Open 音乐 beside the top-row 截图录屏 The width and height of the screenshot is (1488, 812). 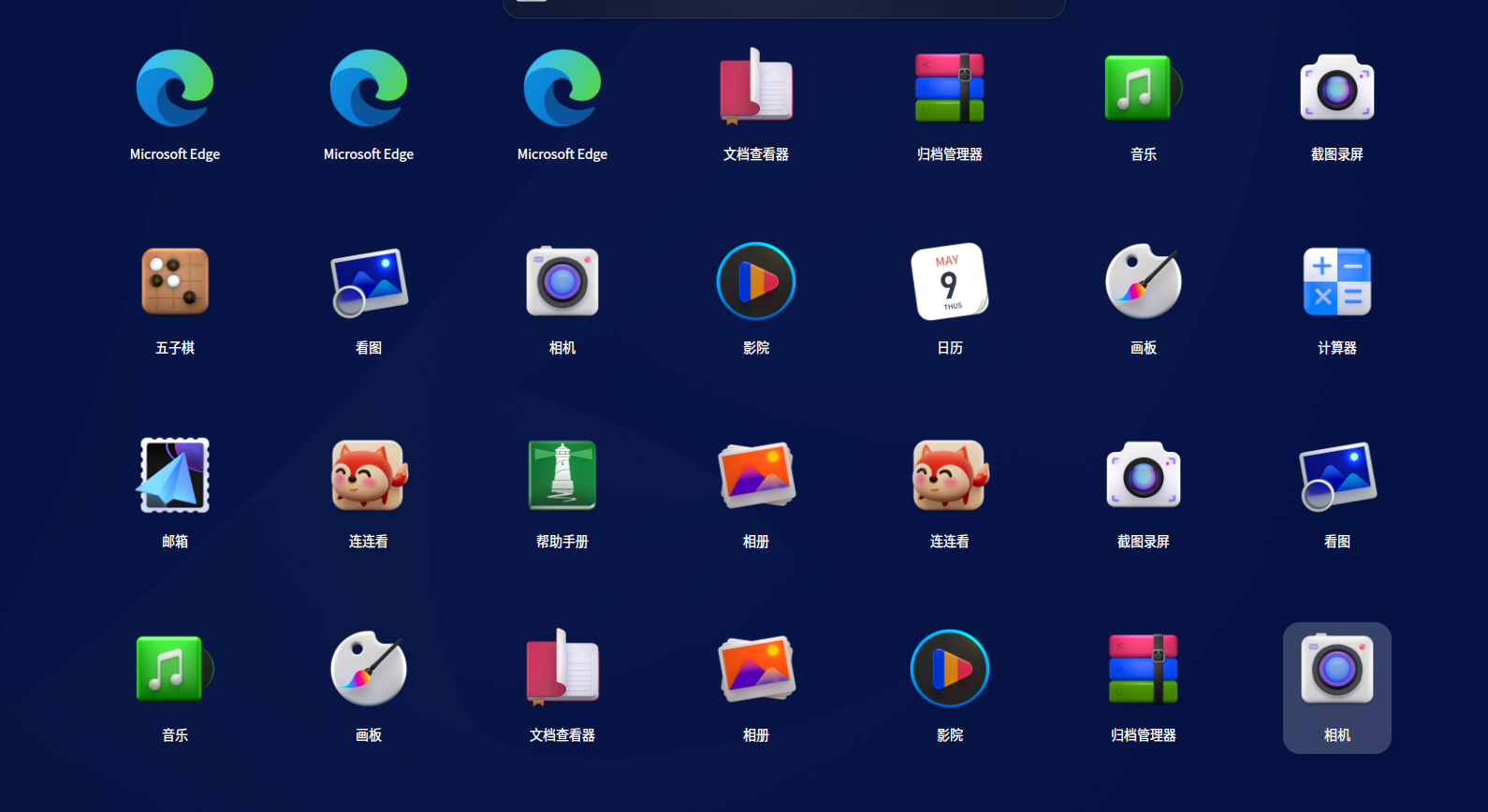click(x=1144, y=88)
